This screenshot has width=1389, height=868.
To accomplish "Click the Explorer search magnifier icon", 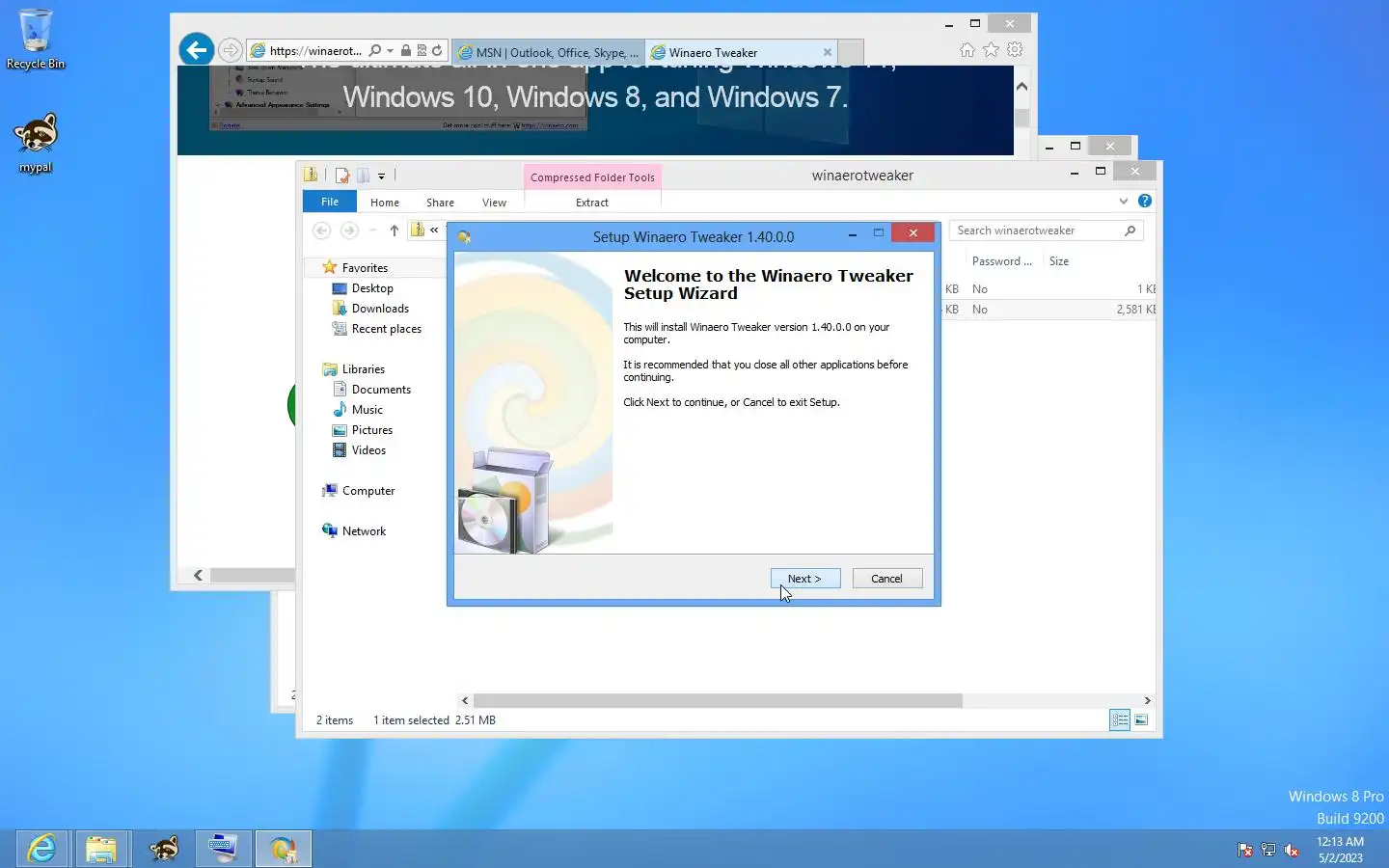I will click(1130, 231).
